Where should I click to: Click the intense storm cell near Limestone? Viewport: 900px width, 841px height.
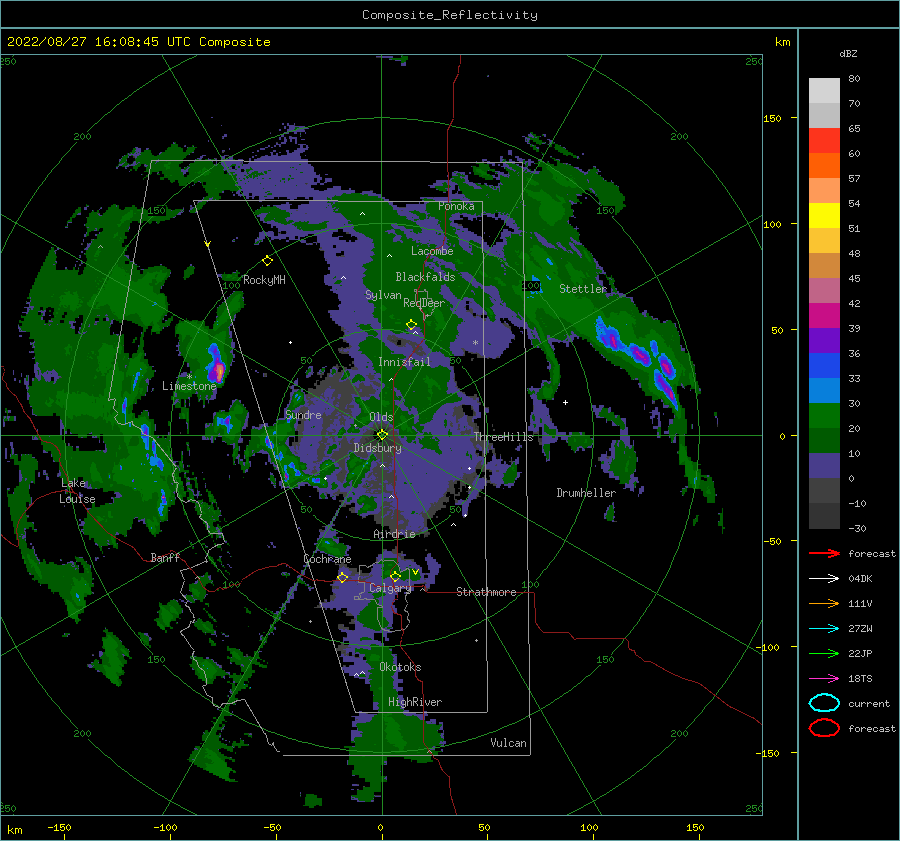[x=216, y=365]
